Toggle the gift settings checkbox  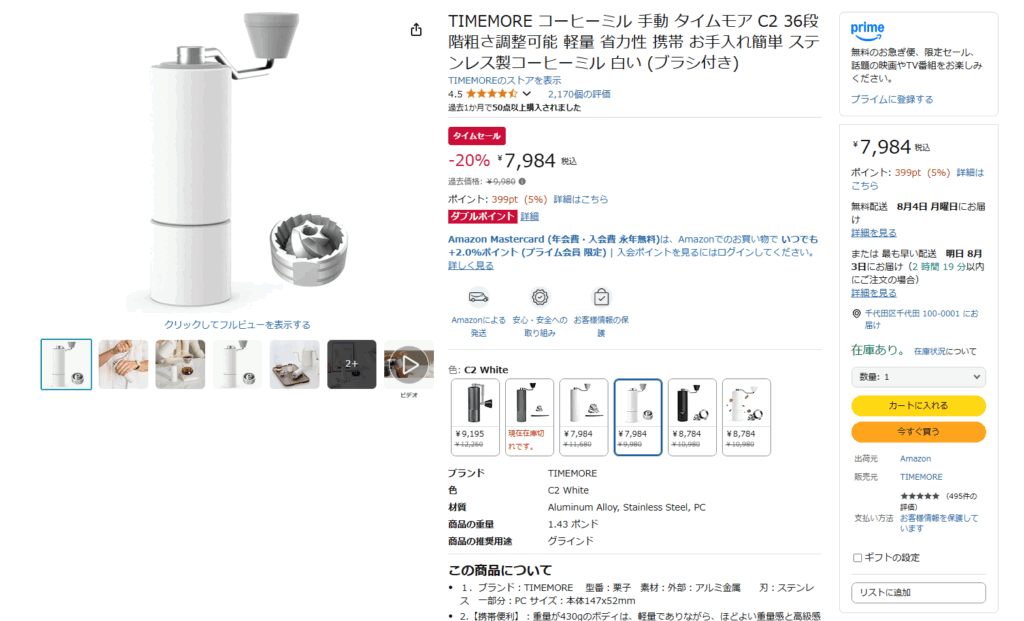point(857,558)
